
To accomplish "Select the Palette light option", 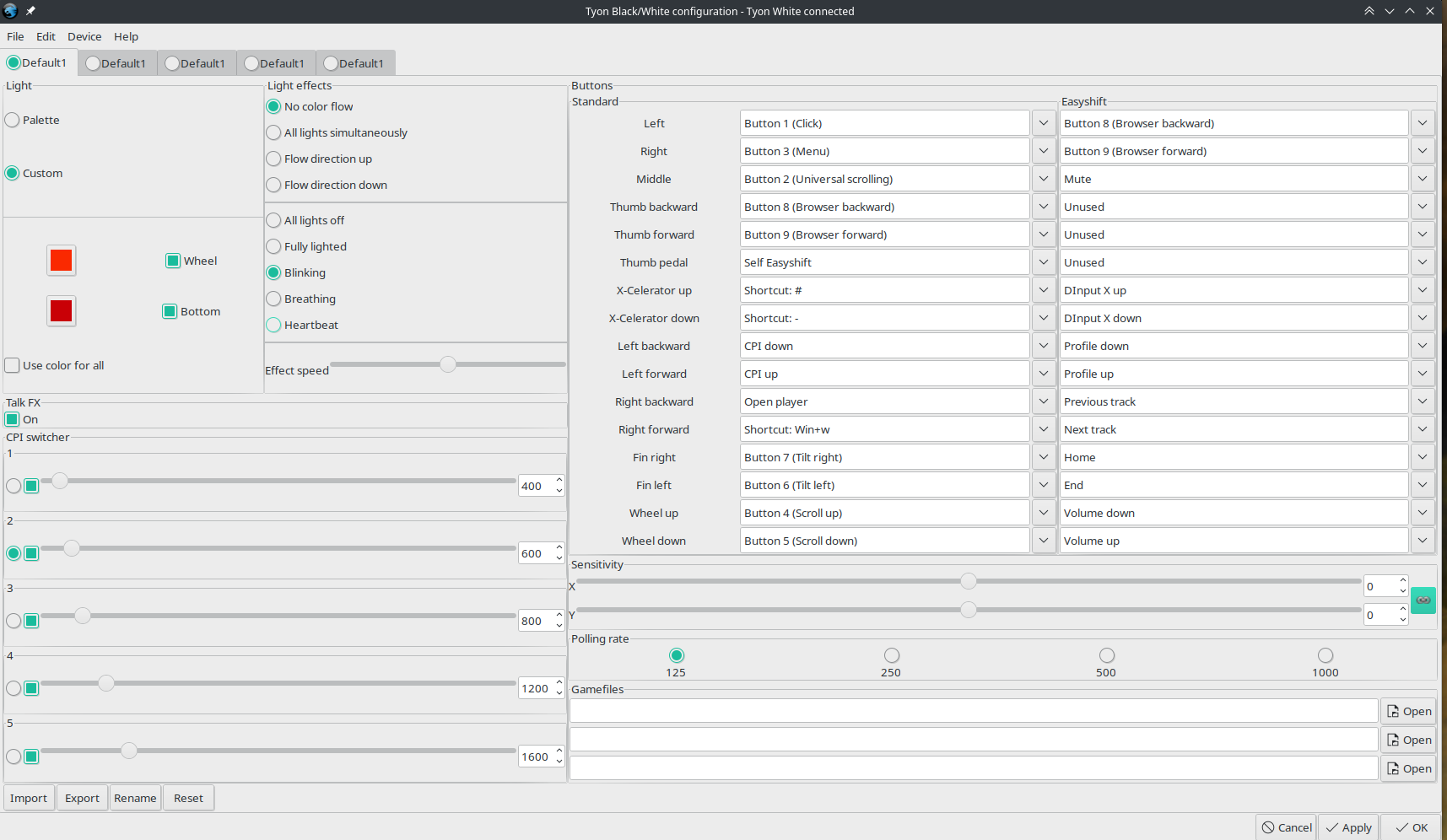I will tap(33, 120).
